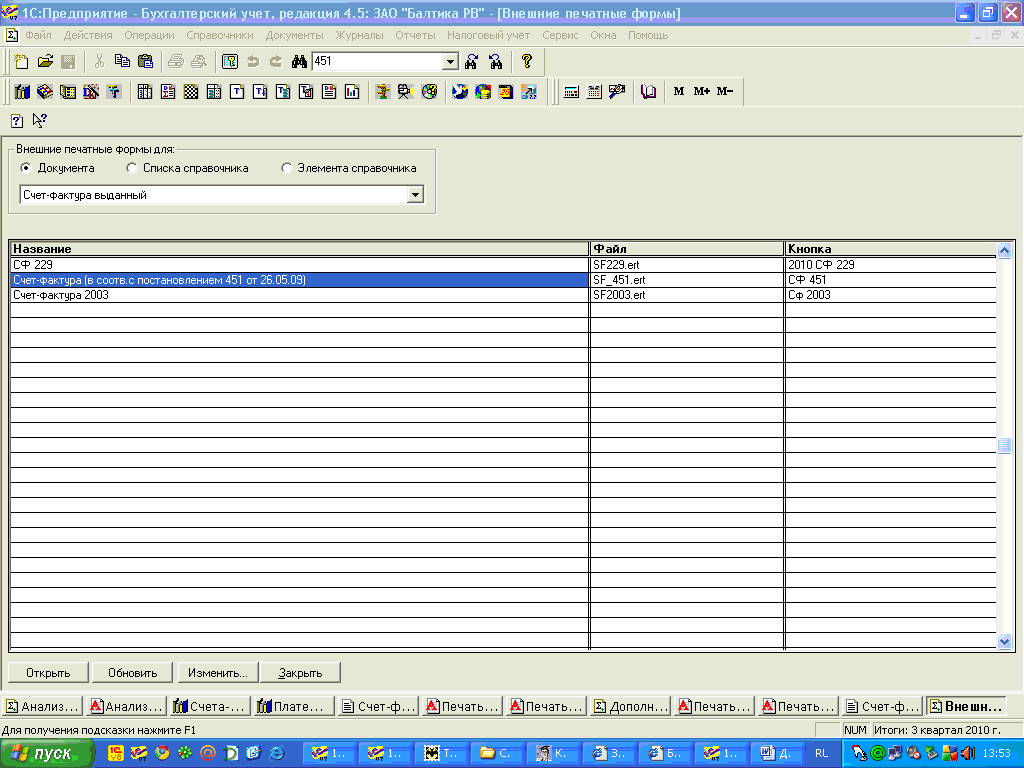The height and width of the screenshot is (768, 1024).
Task: Click the Открыть button
Action: coord(48,673)
